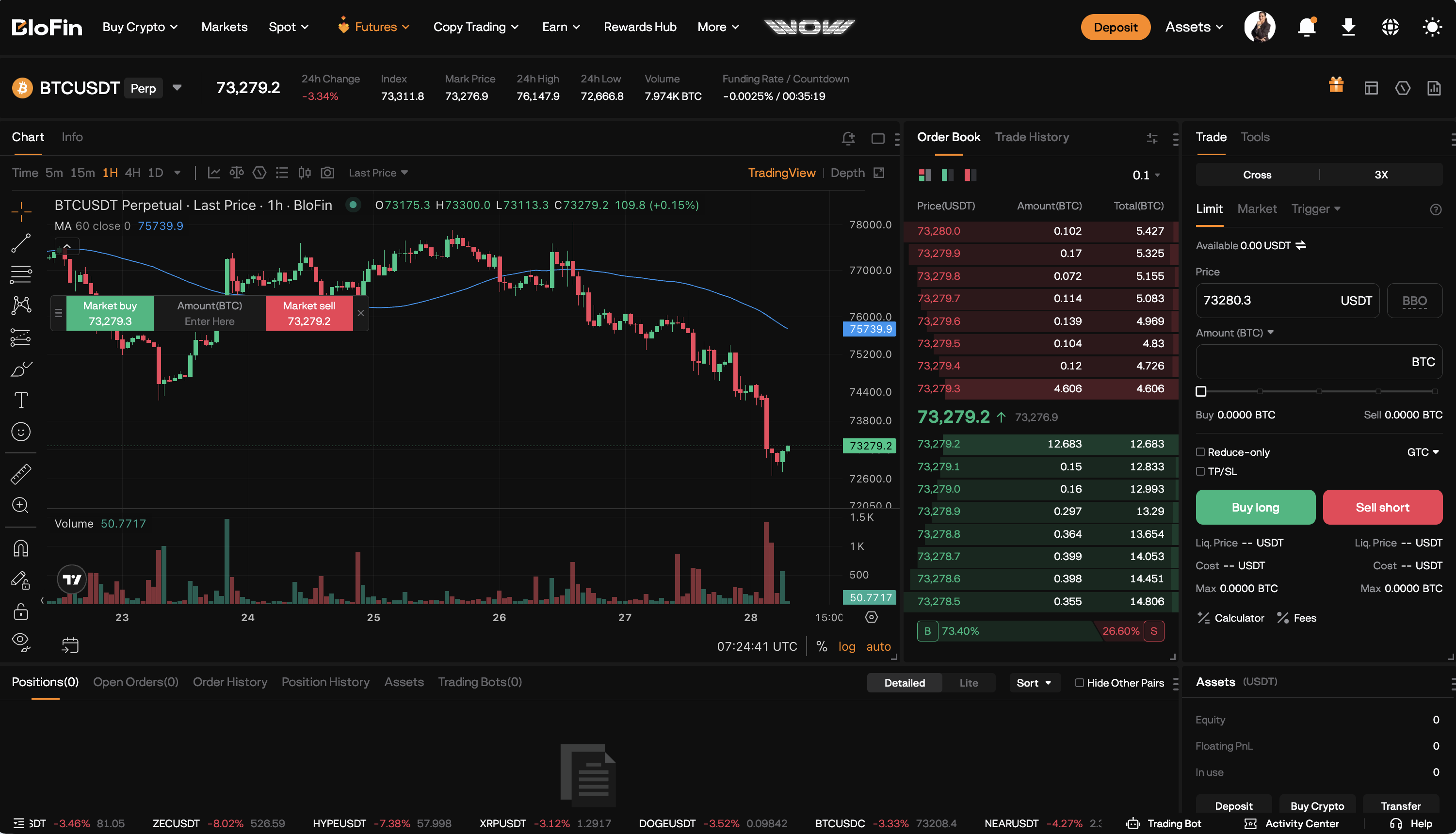Switch to the Trade History tab
The image size is (1456, 834).
click(x=1032, y=137)
